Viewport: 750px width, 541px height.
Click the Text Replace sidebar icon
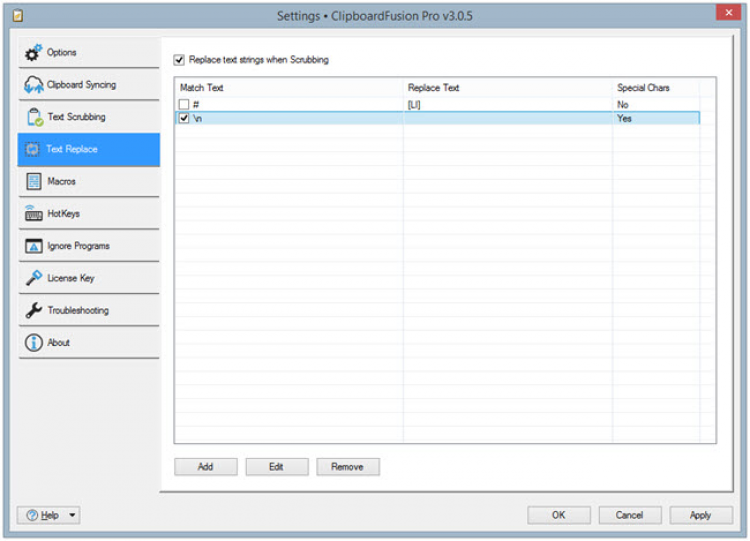point(33,149)
